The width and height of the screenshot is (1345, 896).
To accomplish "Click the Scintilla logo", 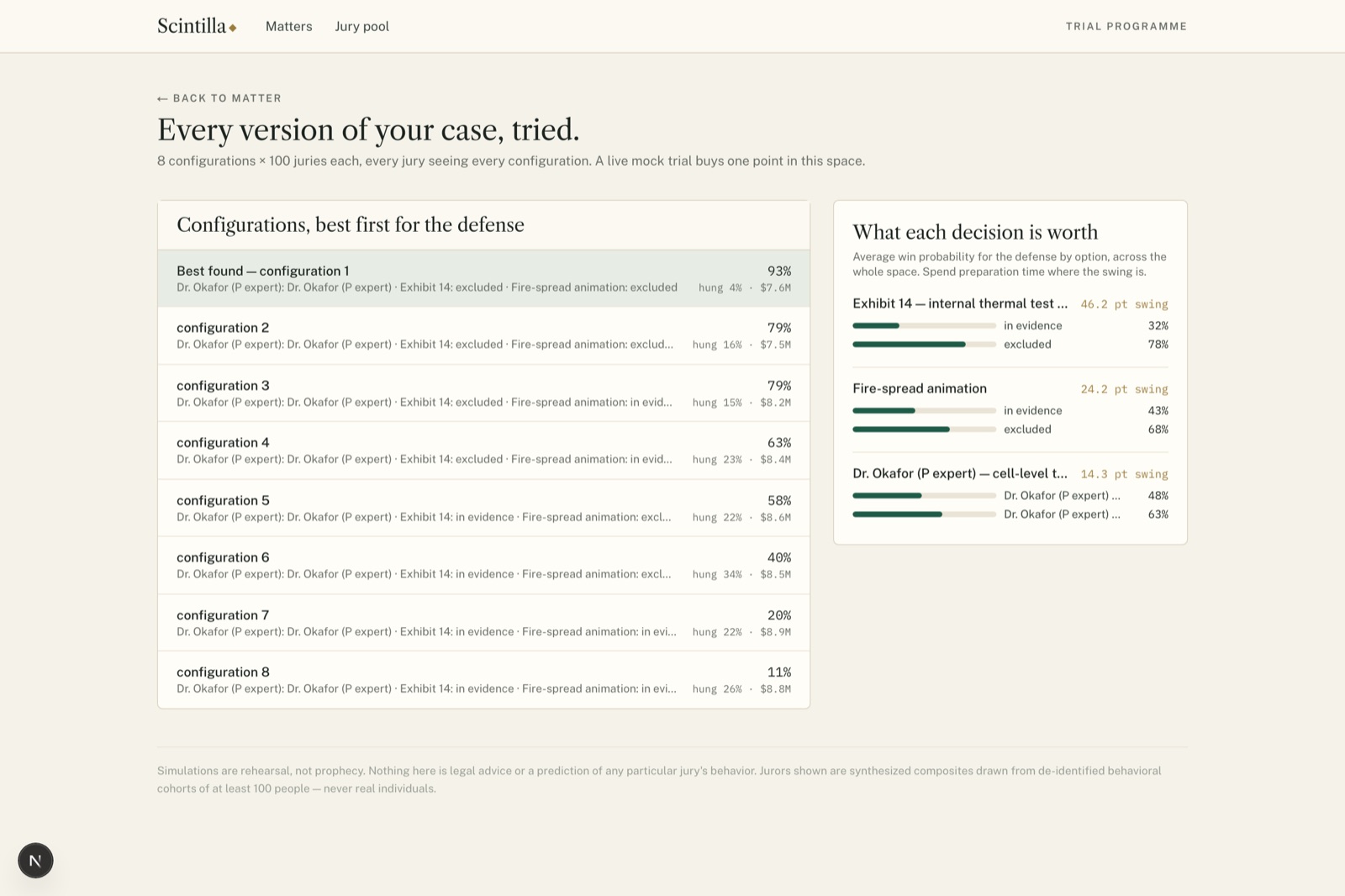I will point(197,26).
